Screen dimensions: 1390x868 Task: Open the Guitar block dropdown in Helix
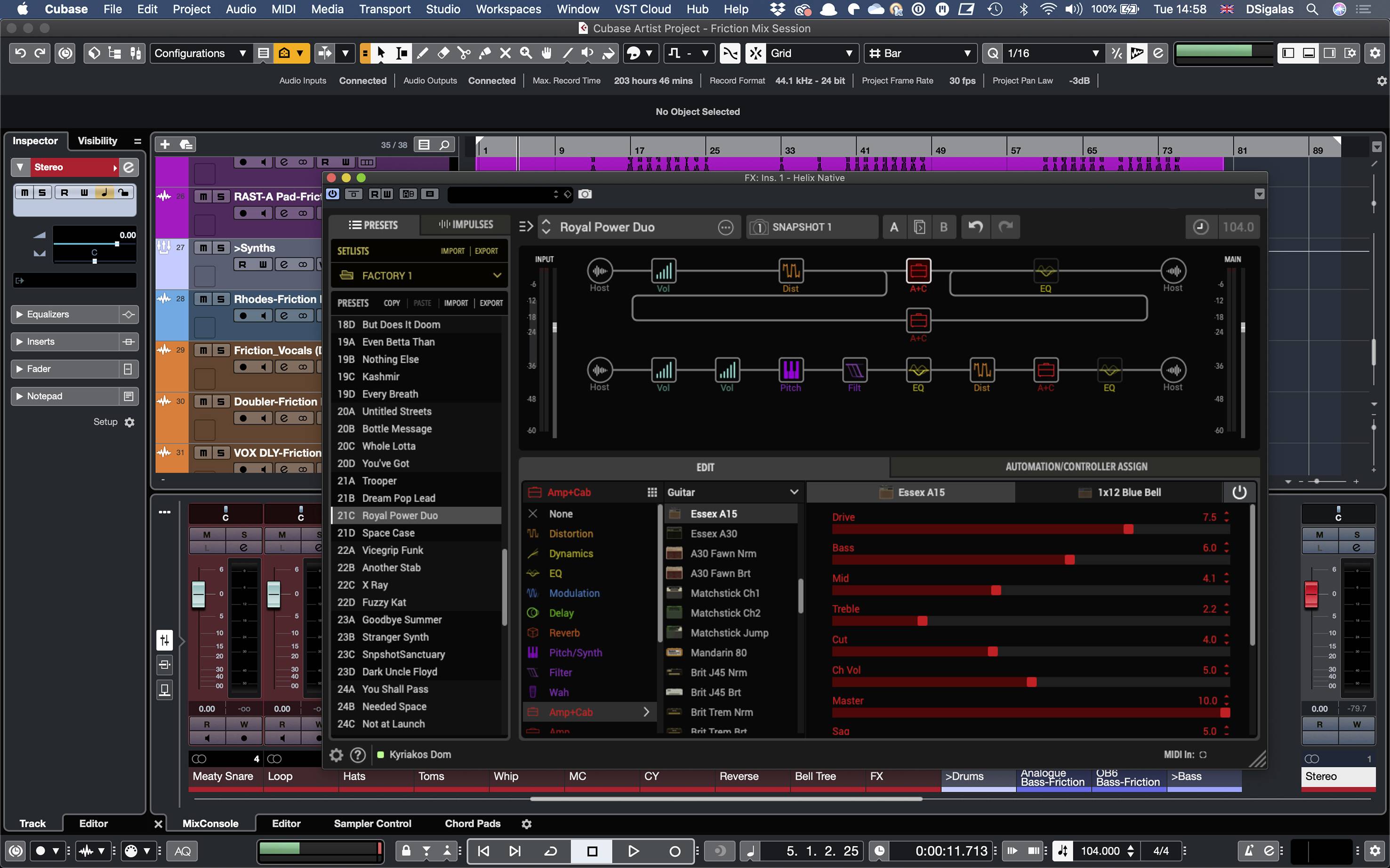click(732, 492)
